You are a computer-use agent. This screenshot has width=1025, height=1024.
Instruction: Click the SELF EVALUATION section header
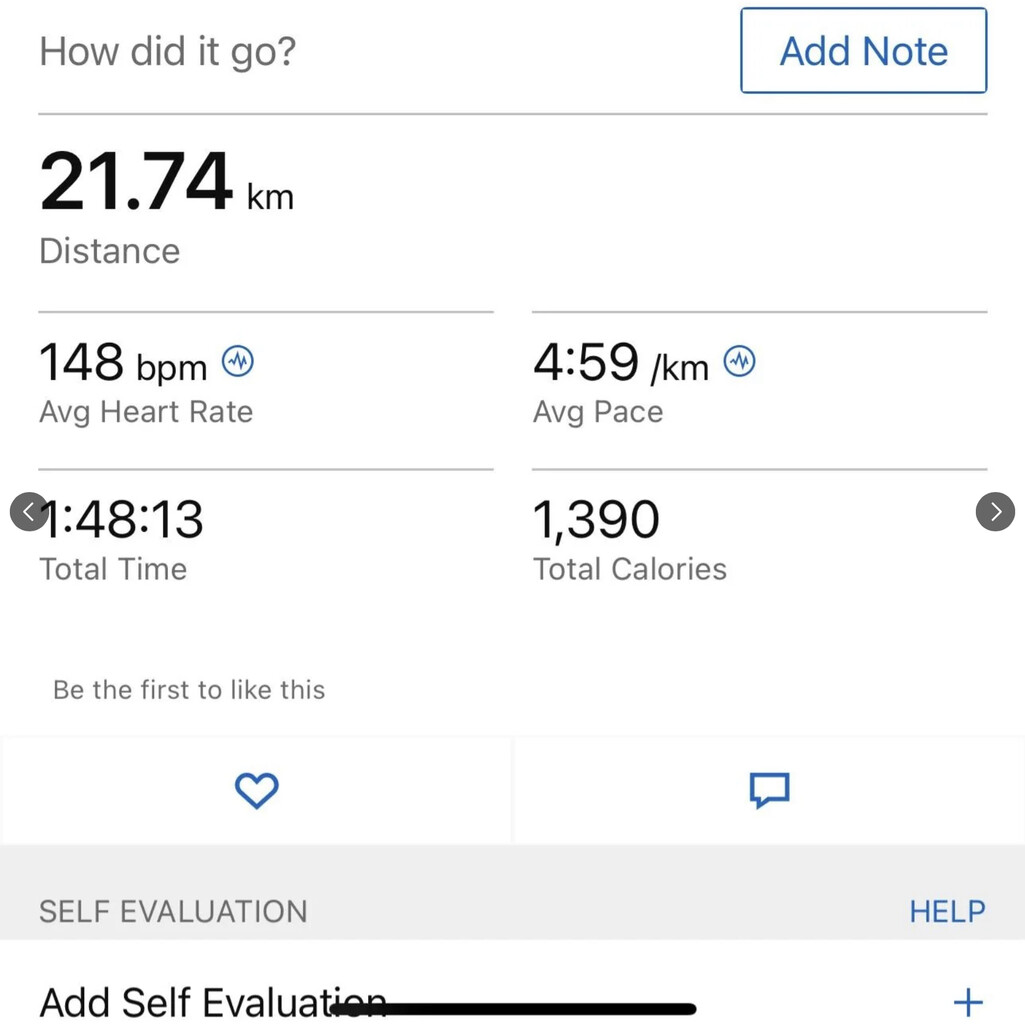click(173, 911)
